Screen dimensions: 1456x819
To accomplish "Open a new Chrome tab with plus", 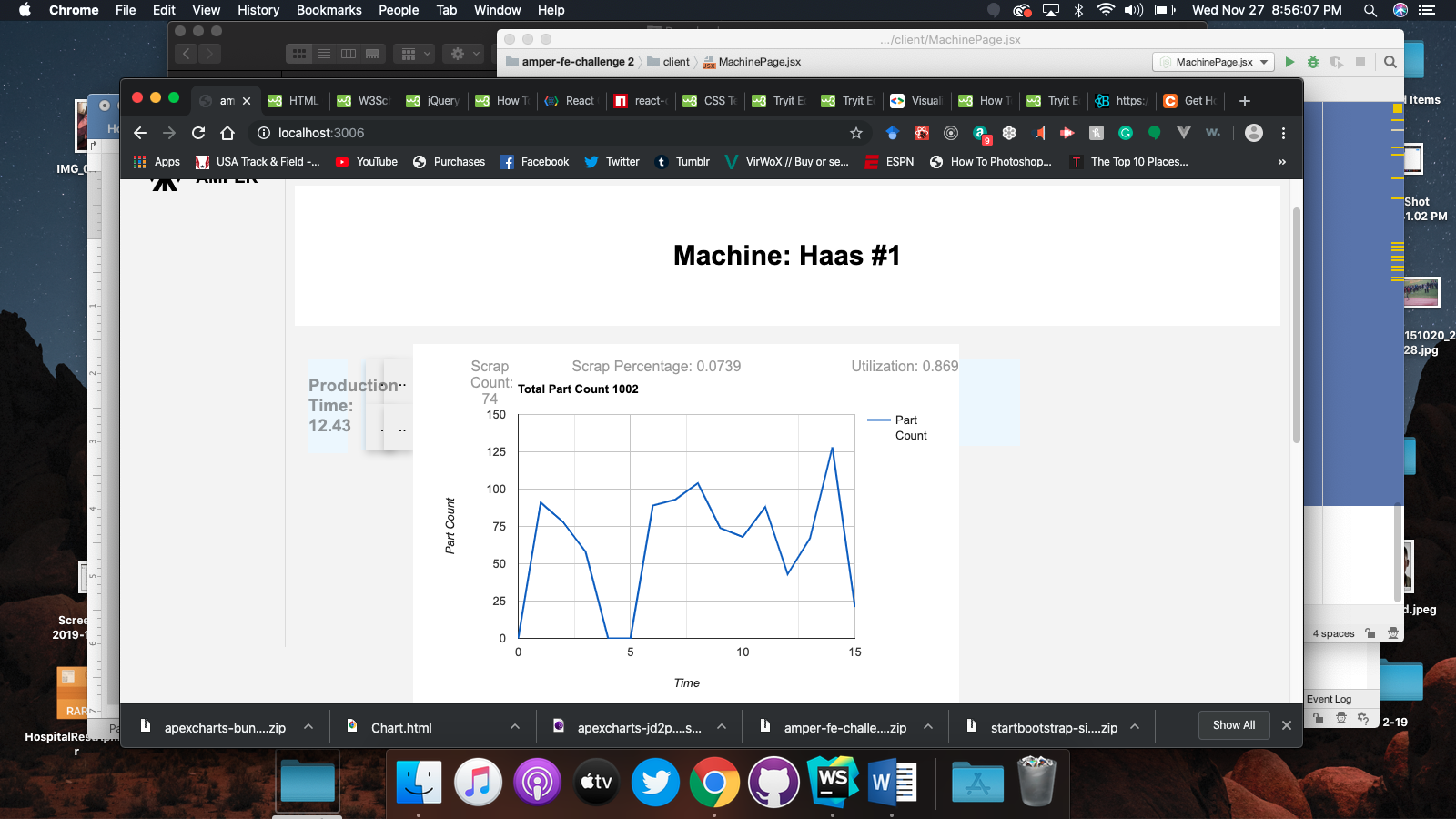I will point(1245,101).
